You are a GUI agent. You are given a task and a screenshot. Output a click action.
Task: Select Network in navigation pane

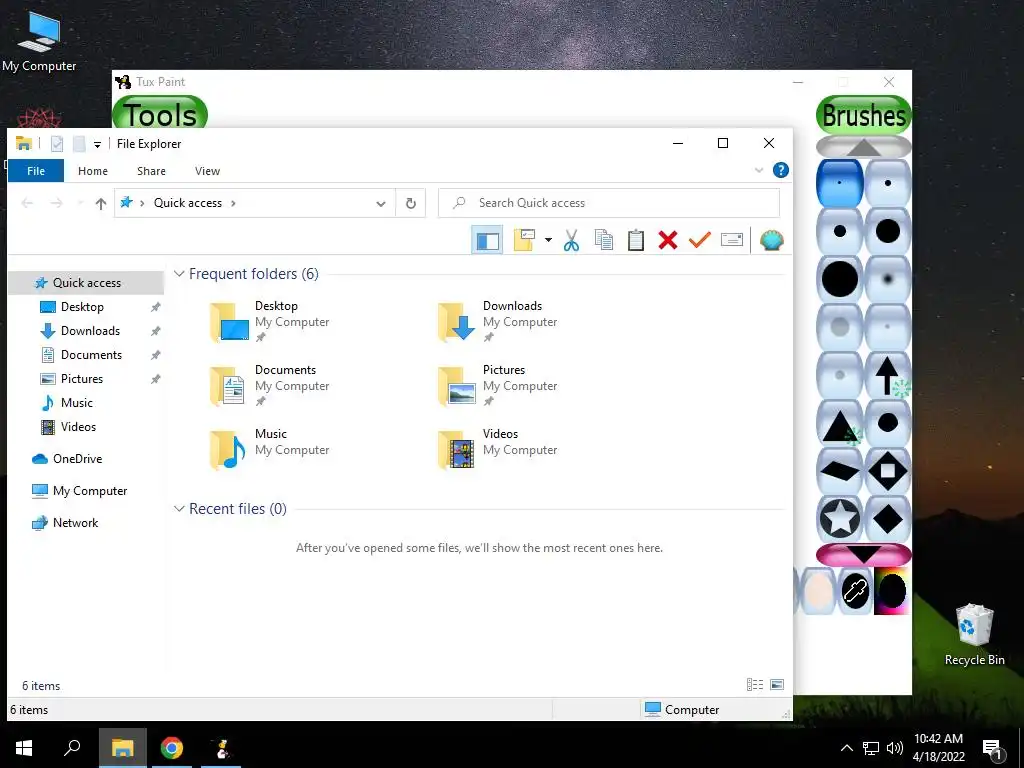coord(75,522)
